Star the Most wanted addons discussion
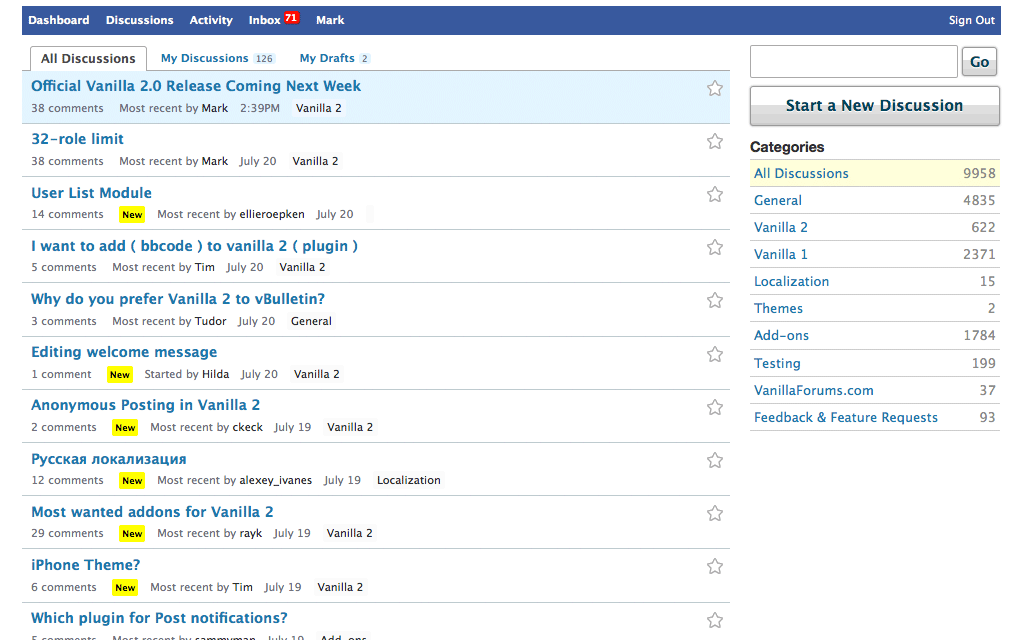The height and width of the screenshot is (640, 1024). point(714,513)
